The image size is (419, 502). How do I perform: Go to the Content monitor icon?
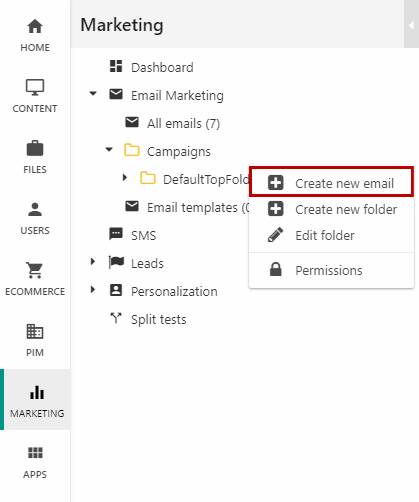pyautogui.click(x=35, y=87)
